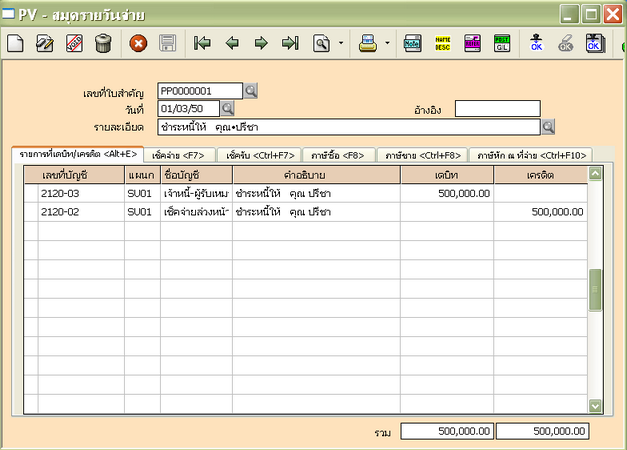This screenshot has height=450, width=627.
Task: Go to the previous record arrow
Action: pyautogui.click(x=232, y=43)
